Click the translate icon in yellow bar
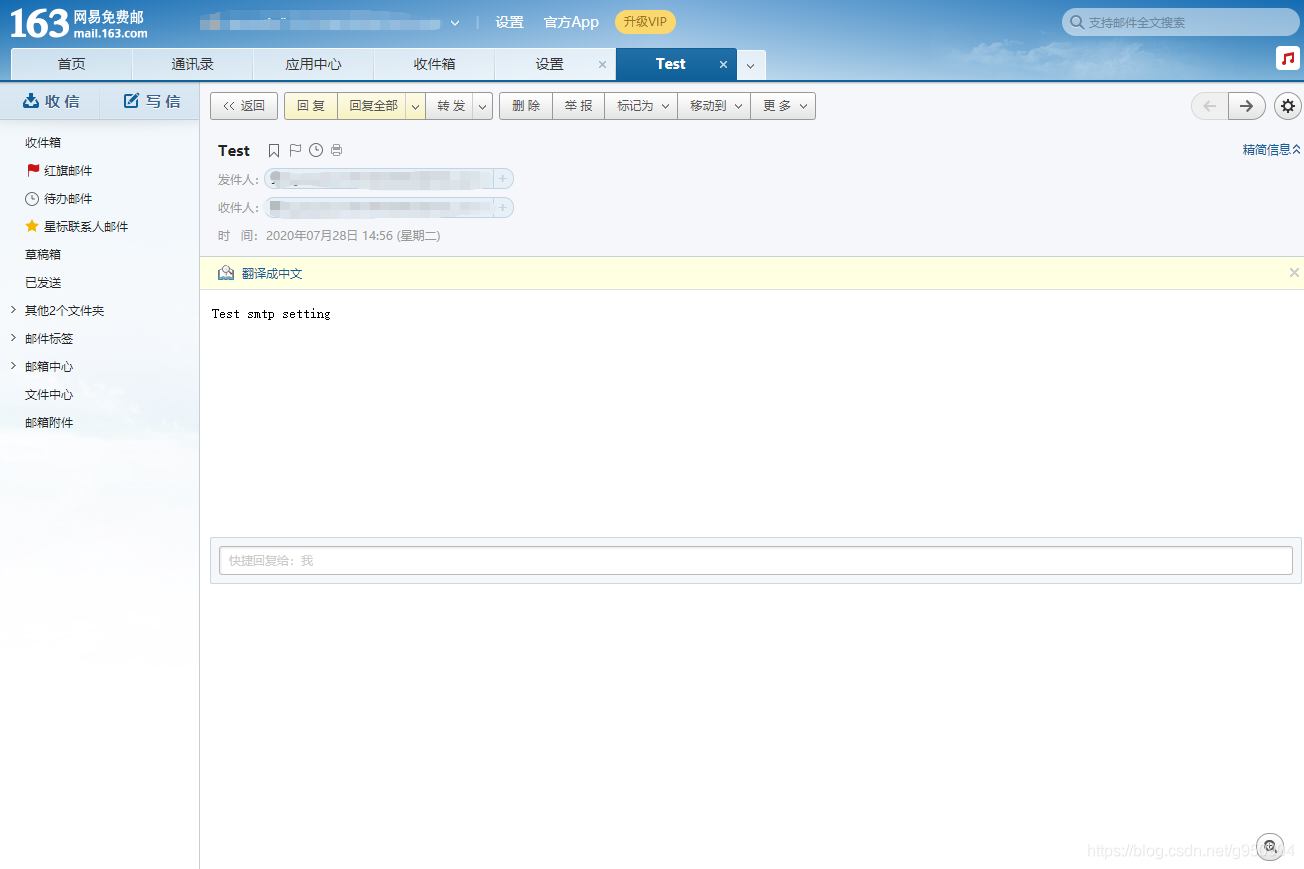 226,273
